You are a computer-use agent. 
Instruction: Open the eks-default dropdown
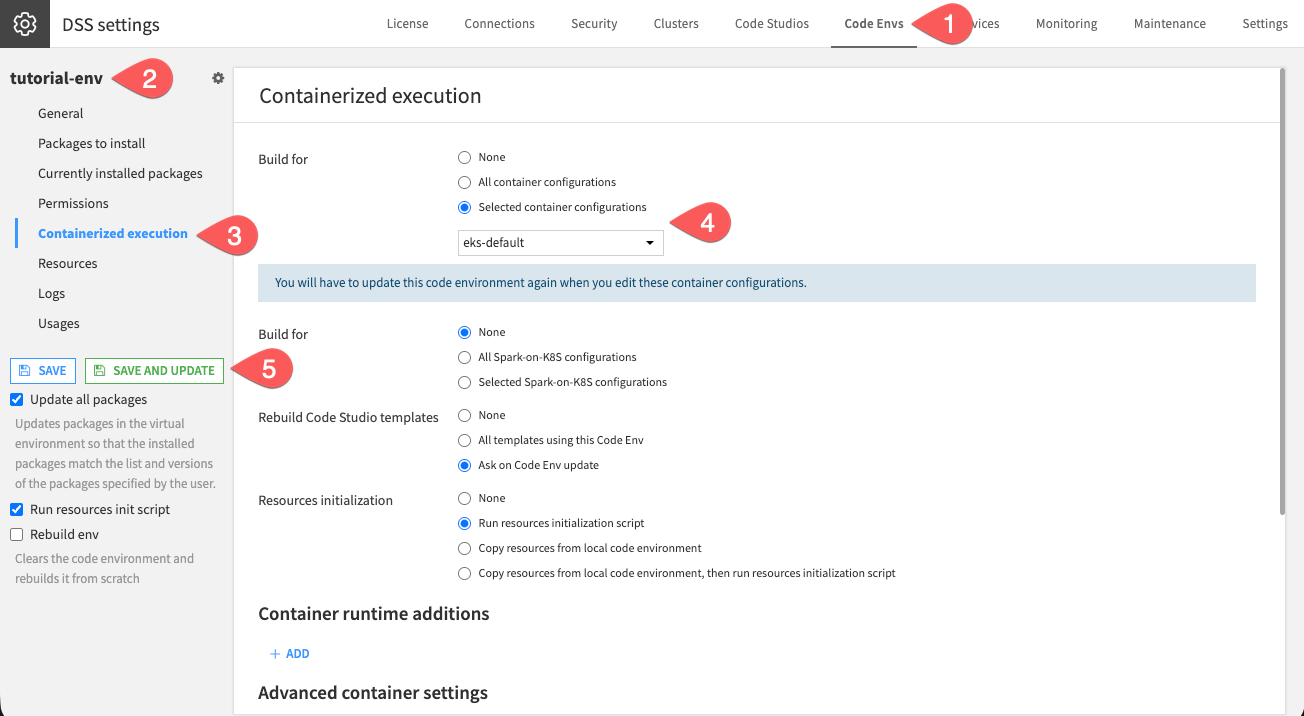coord(560,242)
